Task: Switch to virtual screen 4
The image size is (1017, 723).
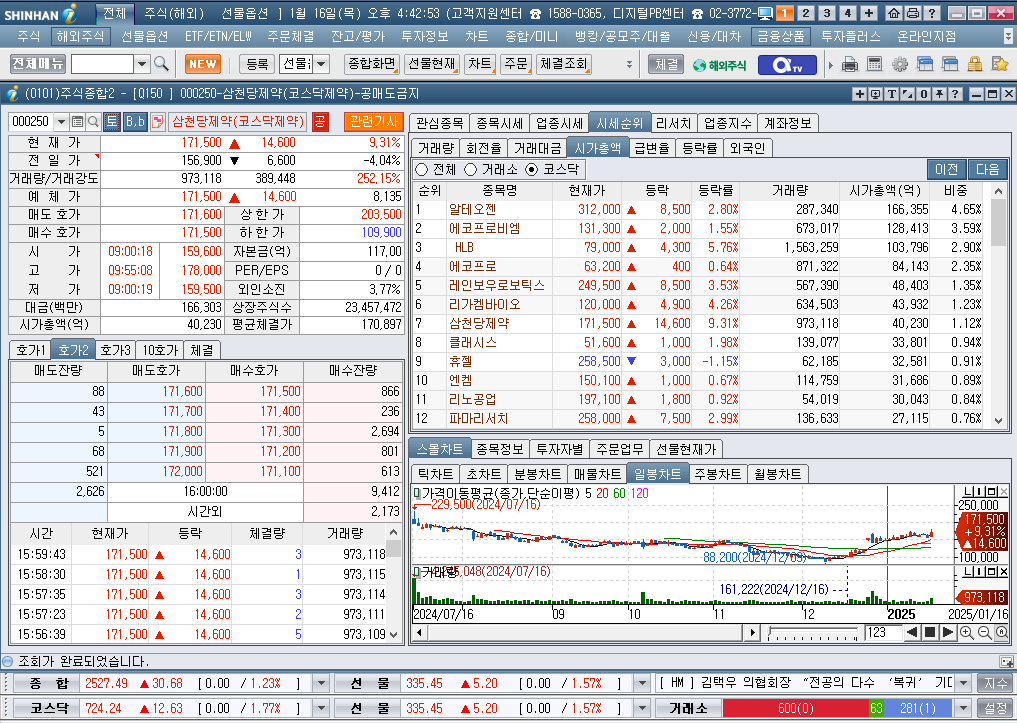Action: point(848,13)
